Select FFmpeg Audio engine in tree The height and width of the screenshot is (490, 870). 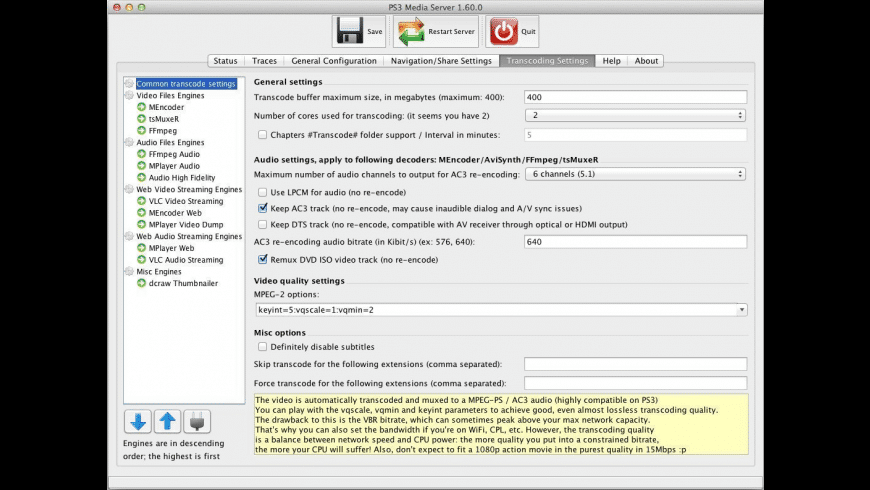click(174, 154)
